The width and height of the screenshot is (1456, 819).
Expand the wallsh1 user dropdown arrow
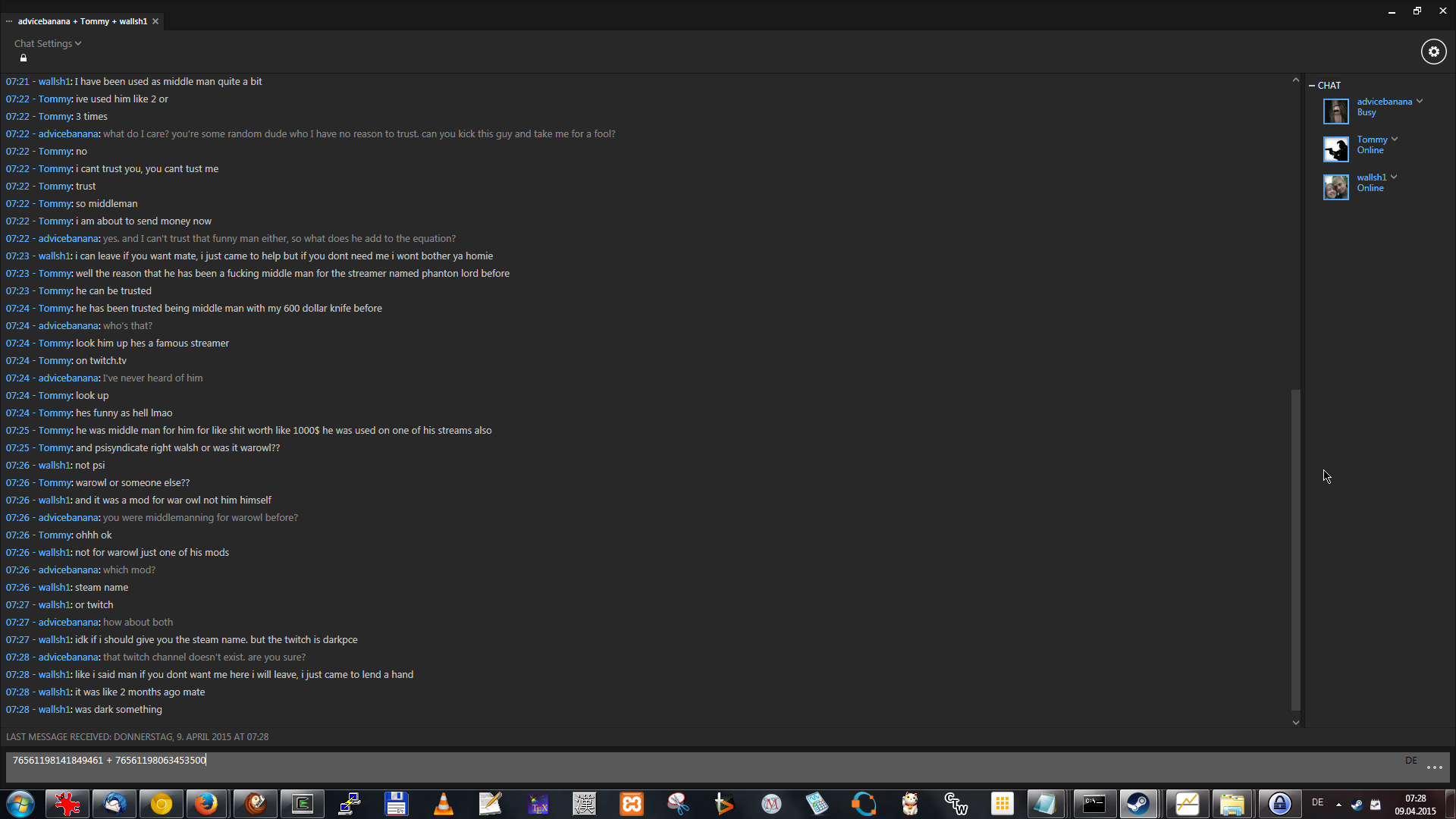point(1394,177)
